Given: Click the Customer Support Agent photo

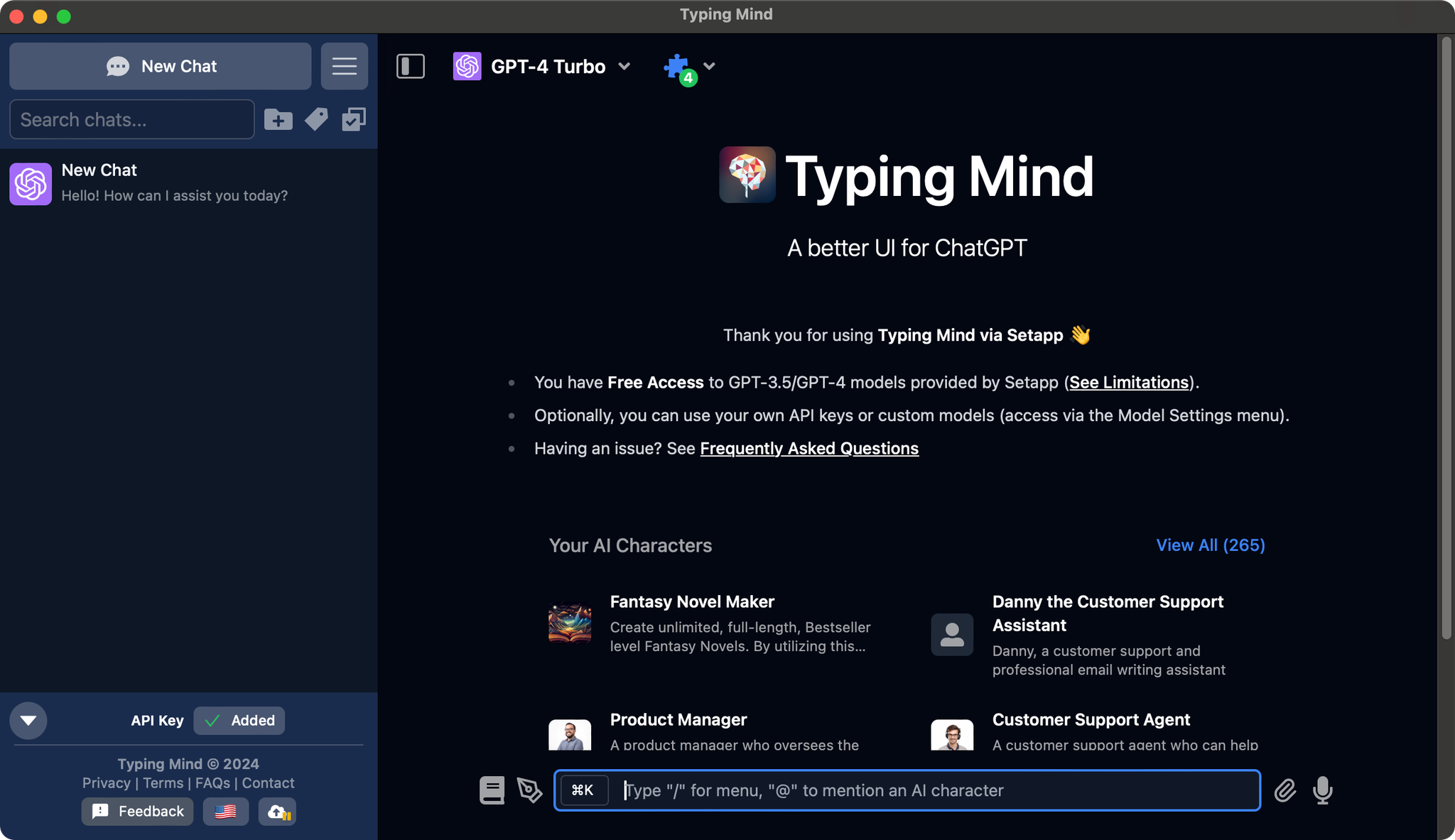Looking at the screenshot, I should tap(952, 736).
